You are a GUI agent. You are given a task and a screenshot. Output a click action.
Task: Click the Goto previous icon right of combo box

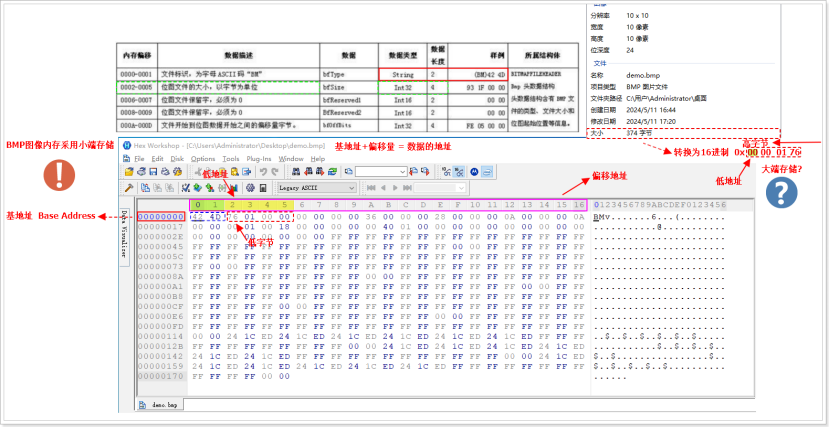tap(413, 172)
